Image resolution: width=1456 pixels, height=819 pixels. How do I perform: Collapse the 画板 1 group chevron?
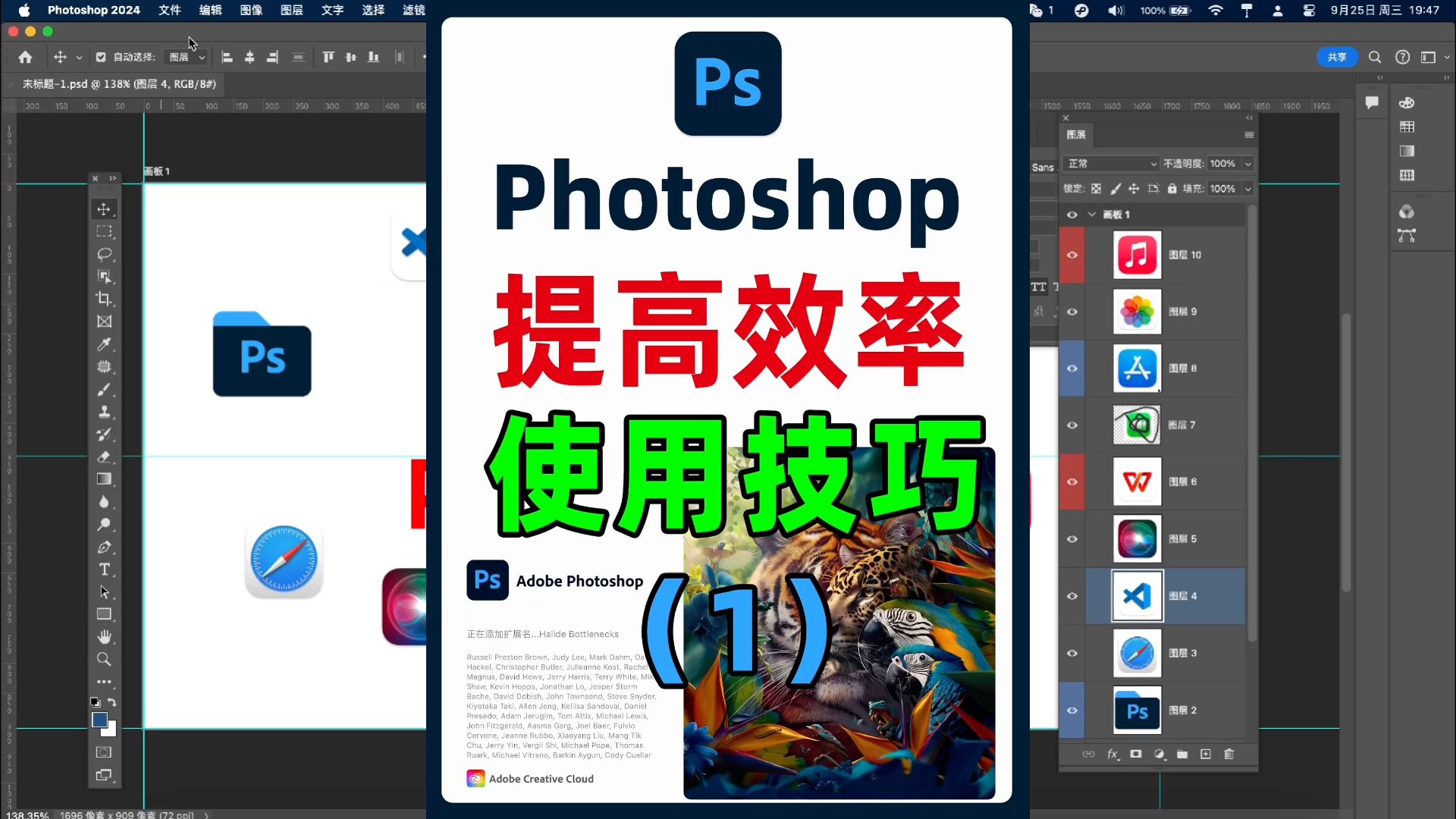click(1092, 215)
